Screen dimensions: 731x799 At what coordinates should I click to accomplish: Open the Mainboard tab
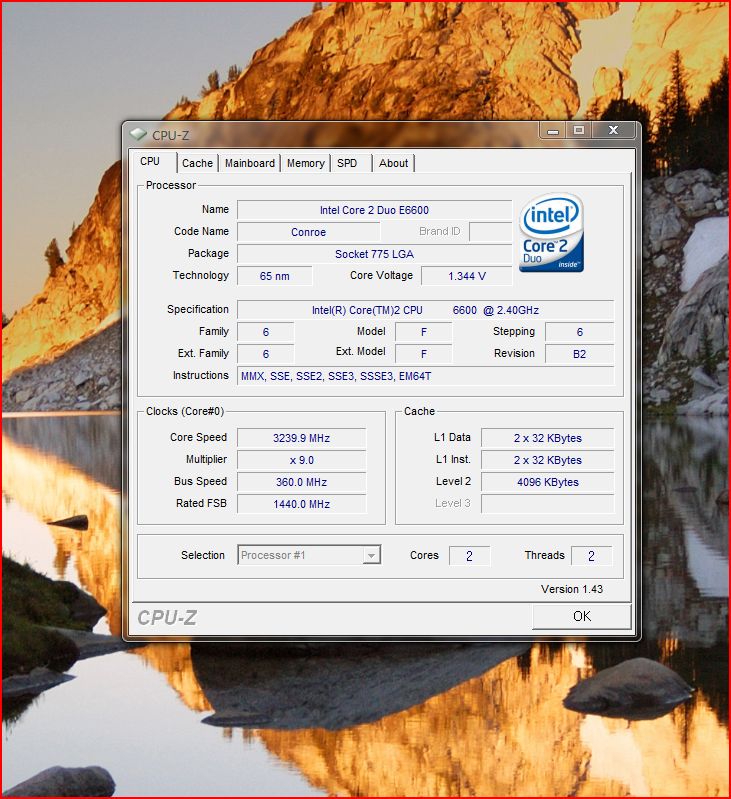point(249,163)
